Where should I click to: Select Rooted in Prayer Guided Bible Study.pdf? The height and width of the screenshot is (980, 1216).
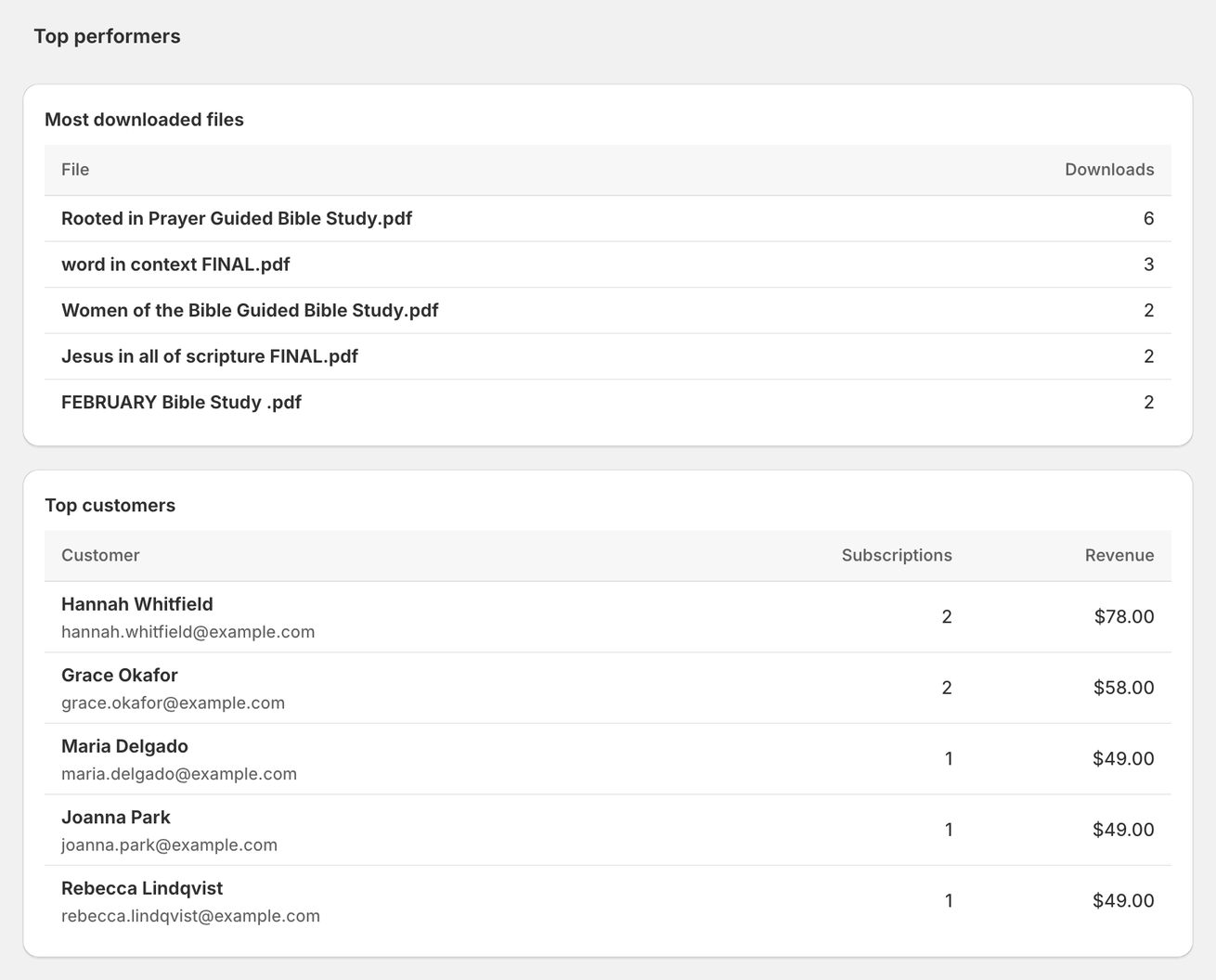point(237,218)
